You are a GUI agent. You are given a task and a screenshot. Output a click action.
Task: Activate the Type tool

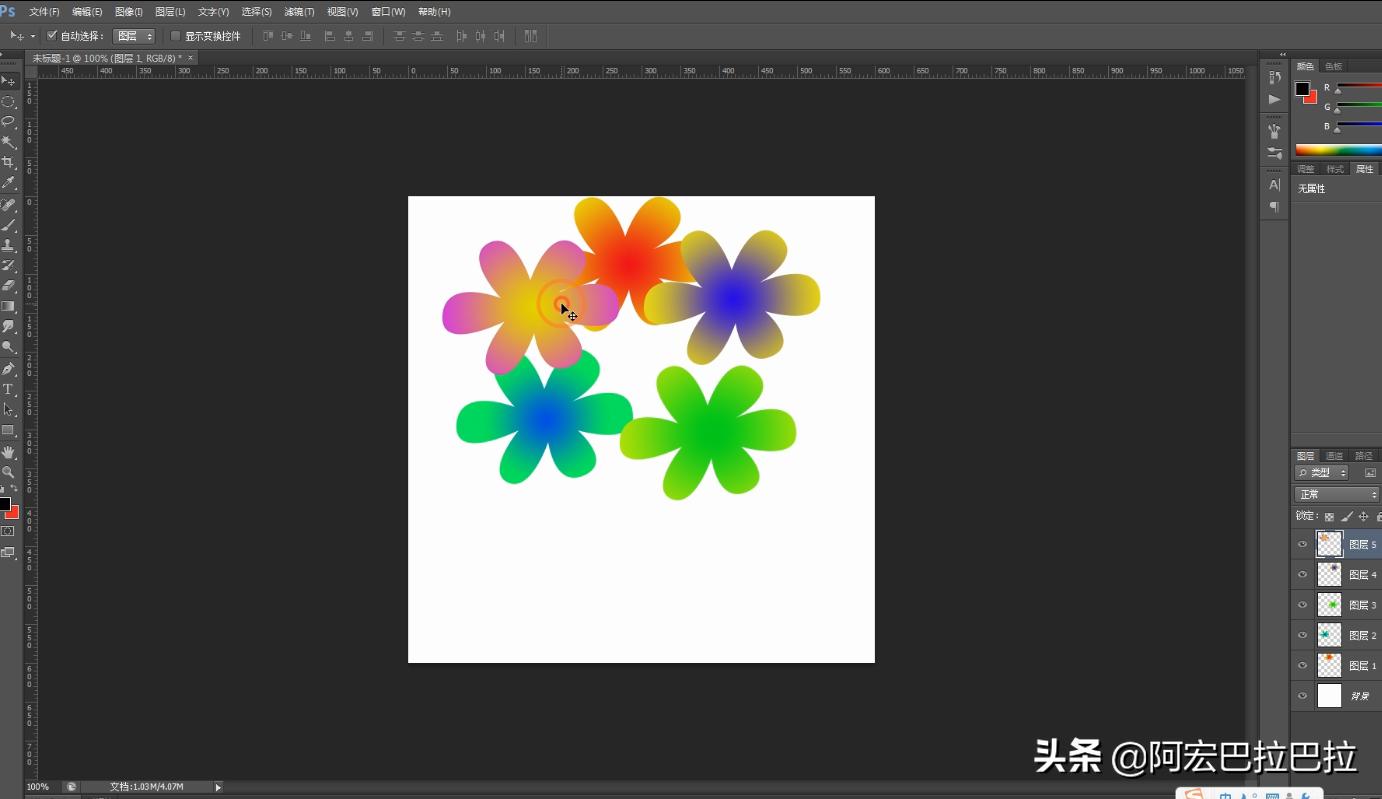tap(9, 389)
